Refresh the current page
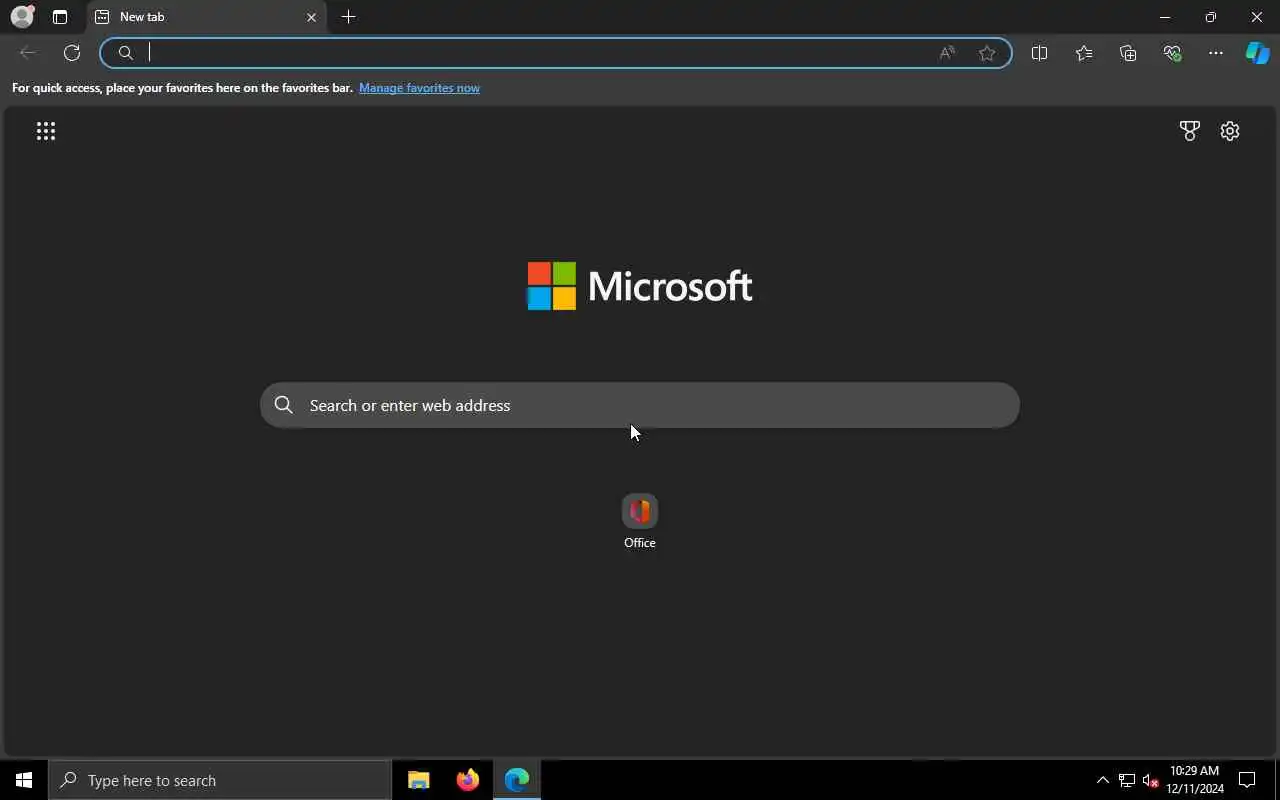Screen dimensions: 1280x800 pos(72,53)
